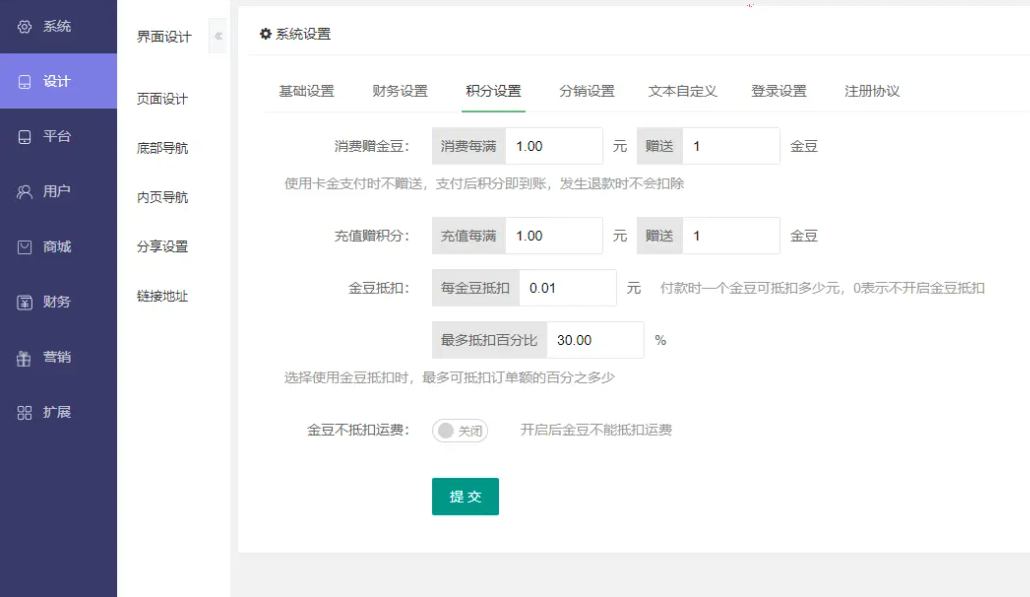Screen dimensions: 1030x597
Task: Click the gear icon beside 系统设置 title
Action: pos(265,33)
